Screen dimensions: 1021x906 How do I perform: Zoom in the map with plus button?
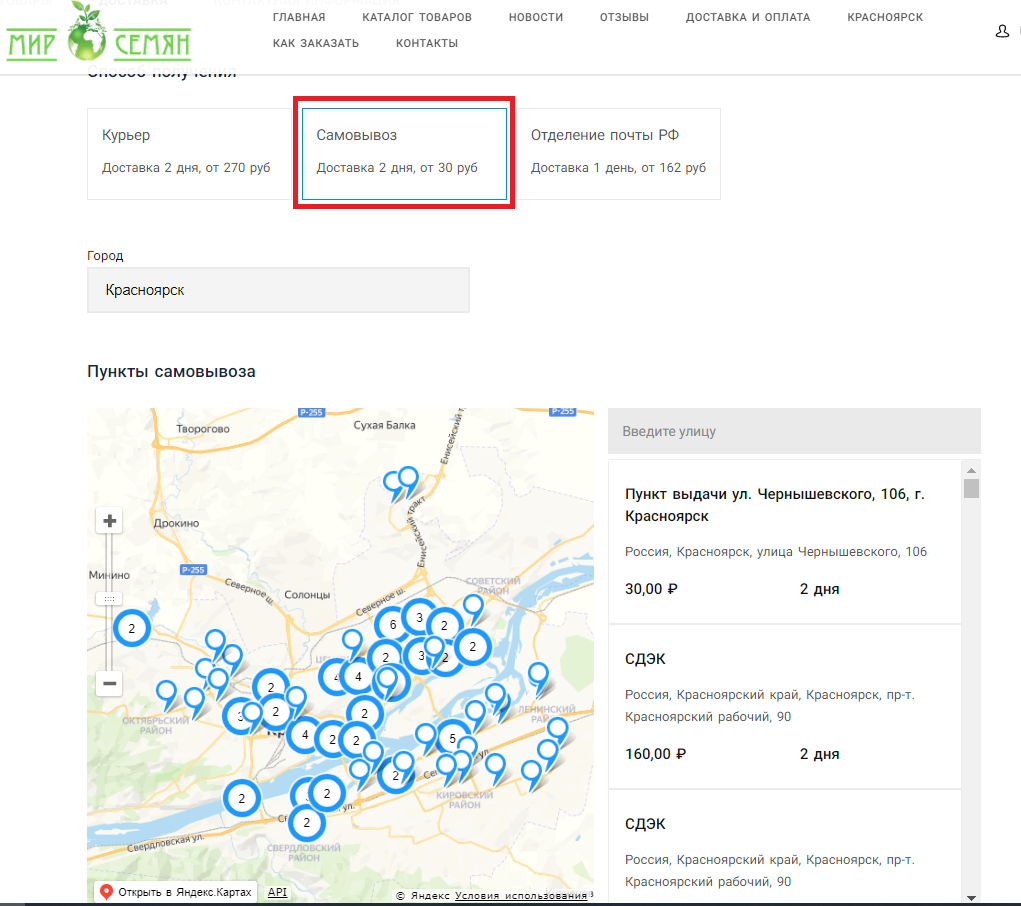(x=109, y=521)
